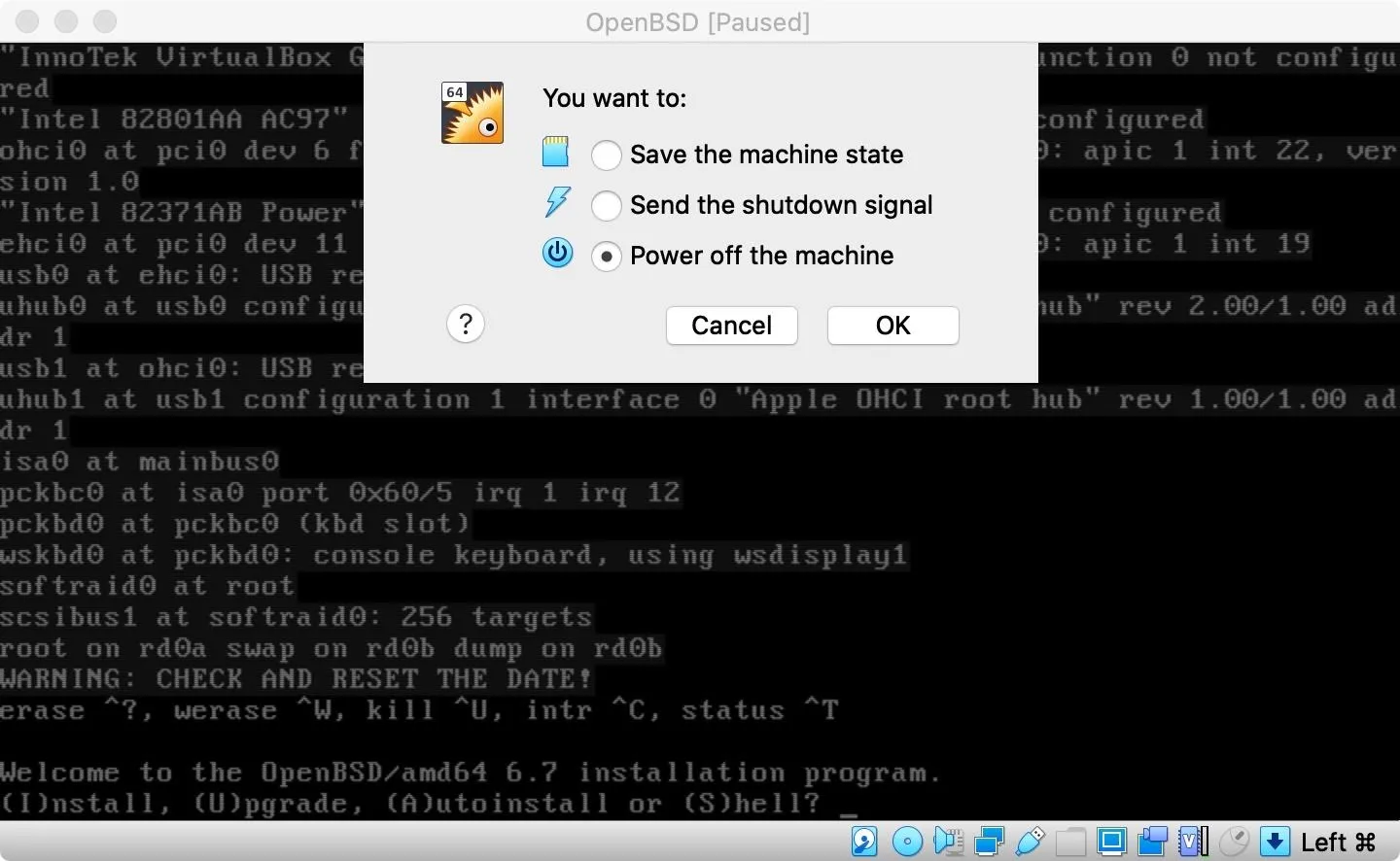The width and height of the screenshot is (1400, 861).
Task: Click keyboard capture arrow indicator
Action: (1275, 842)
